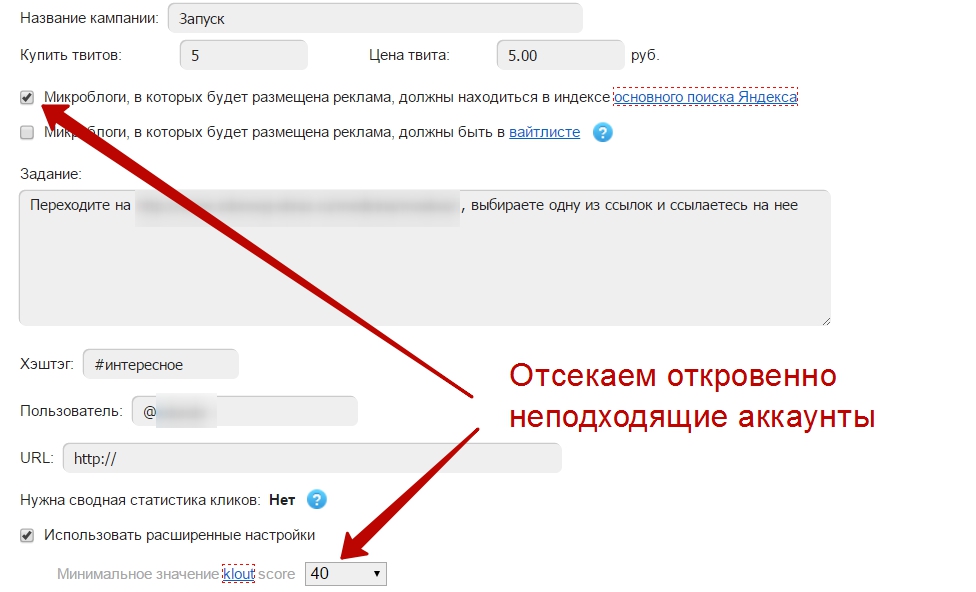The width and height of the screenshot is (976, 592).
Task: Click help icon beside click statistics
Action: 317,499
